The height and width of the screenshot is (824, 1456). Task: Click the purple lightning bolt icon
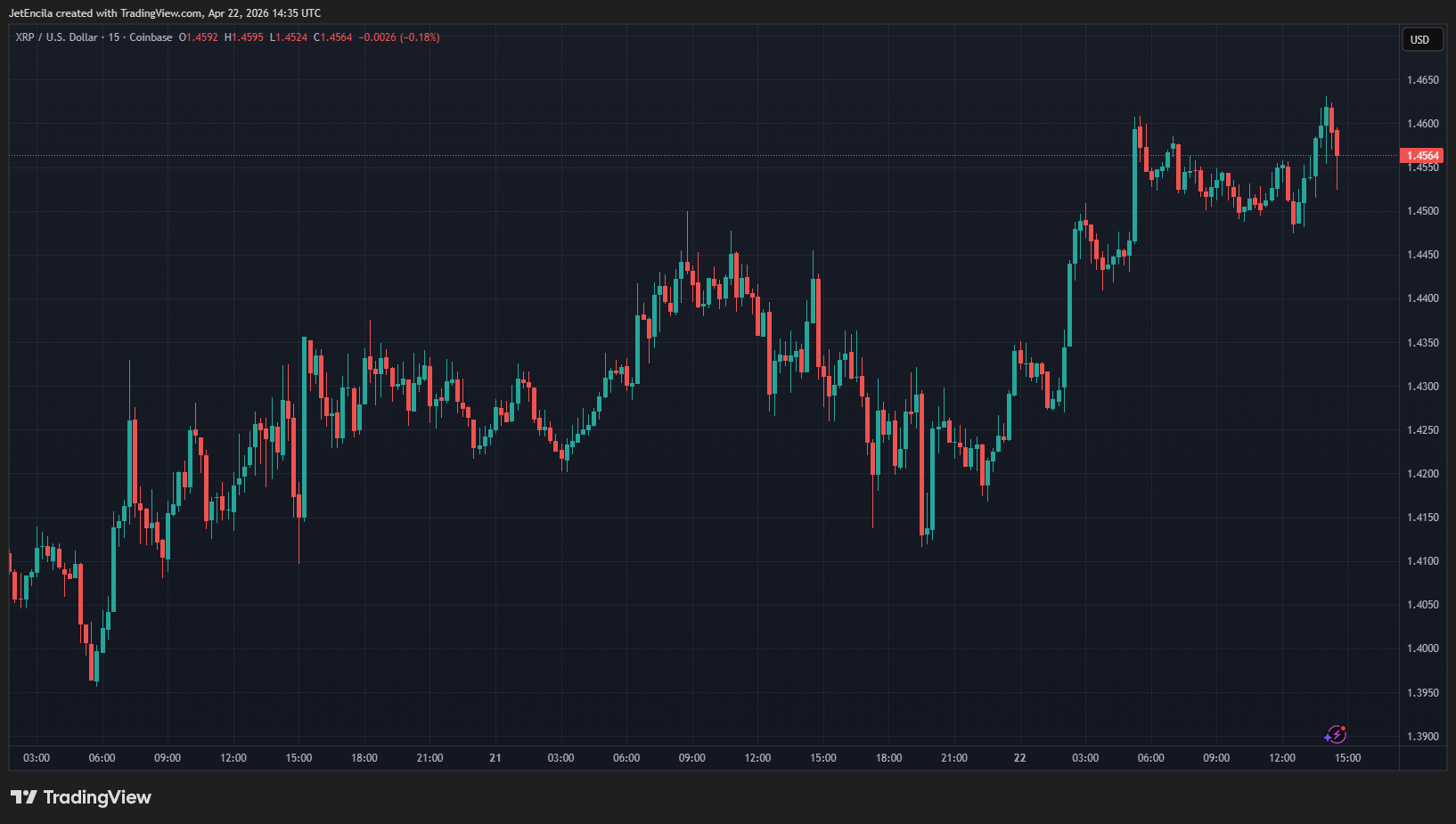(1335, 735)
